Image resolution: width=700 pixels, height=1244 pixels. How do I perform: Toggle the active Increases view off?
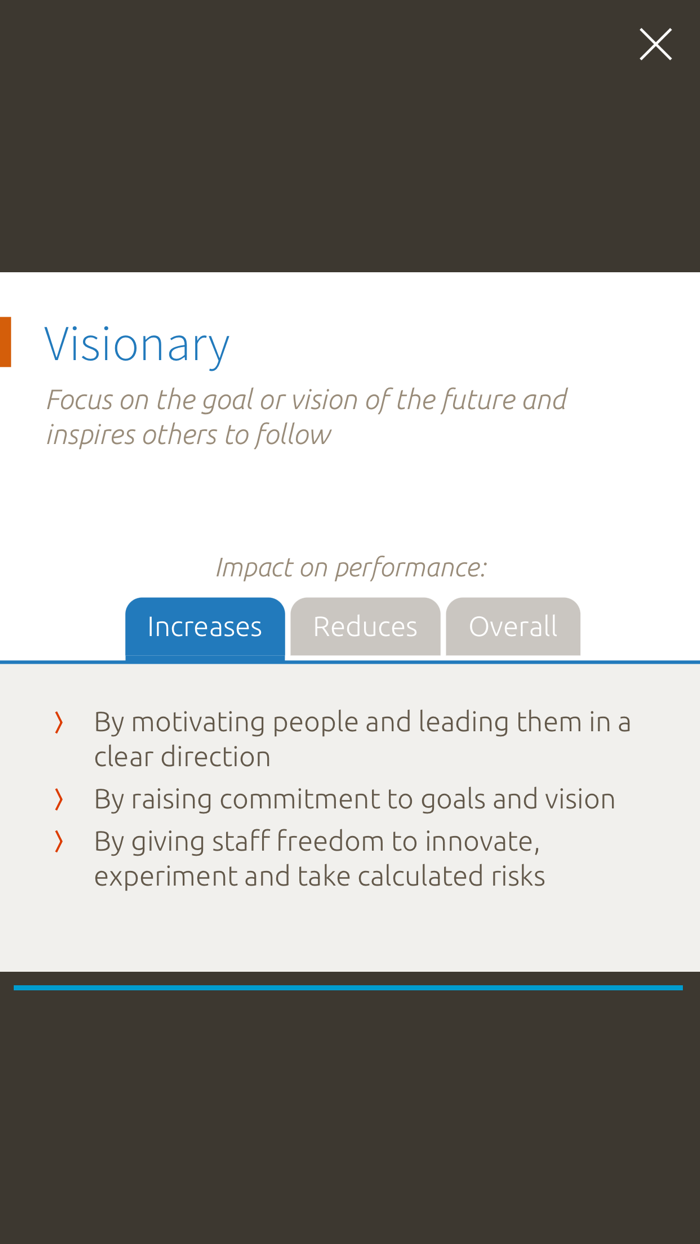[205, 625]
